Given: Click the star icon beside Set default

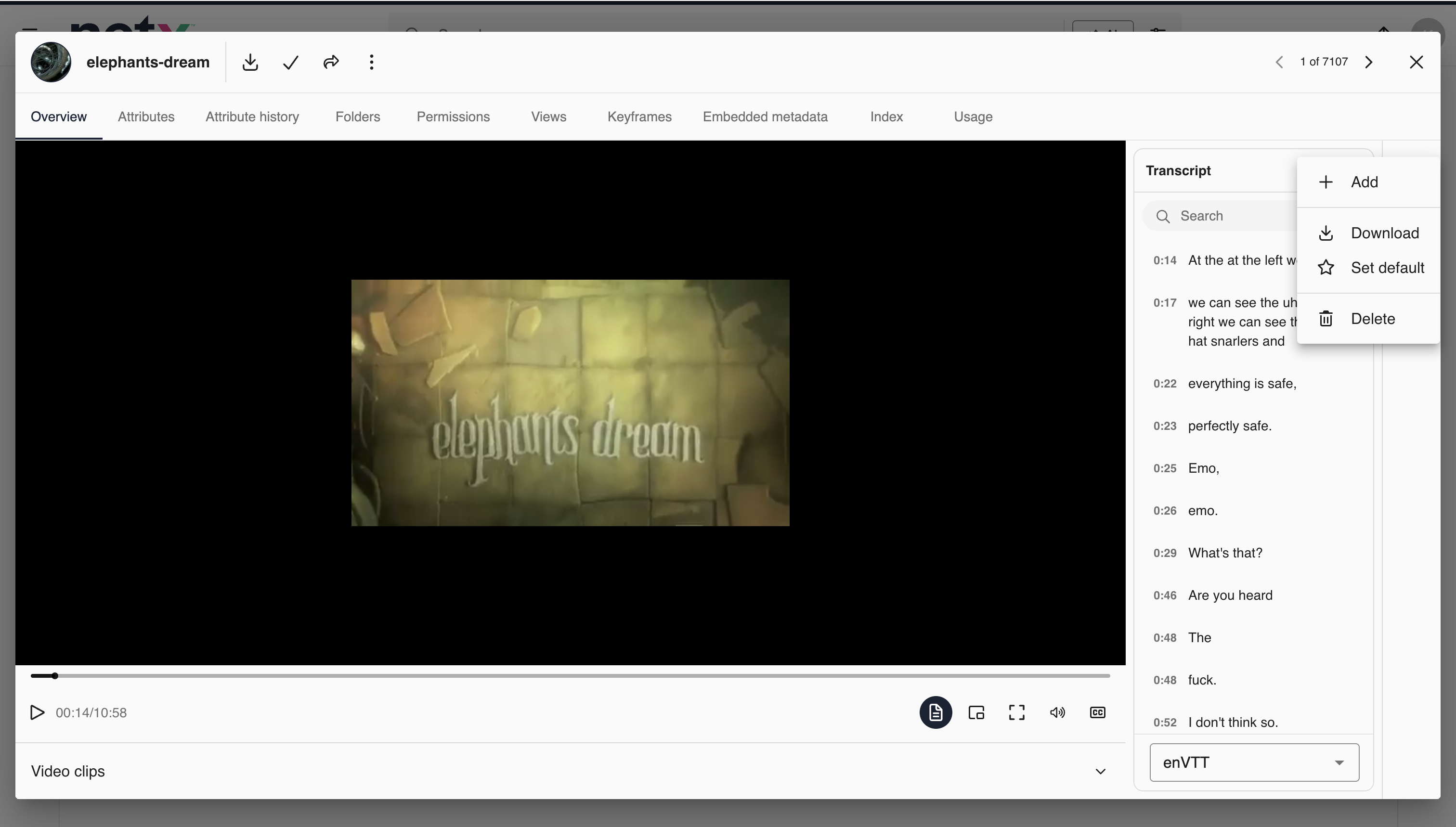Looking at the screenshot, I should tap(1326, 268).
